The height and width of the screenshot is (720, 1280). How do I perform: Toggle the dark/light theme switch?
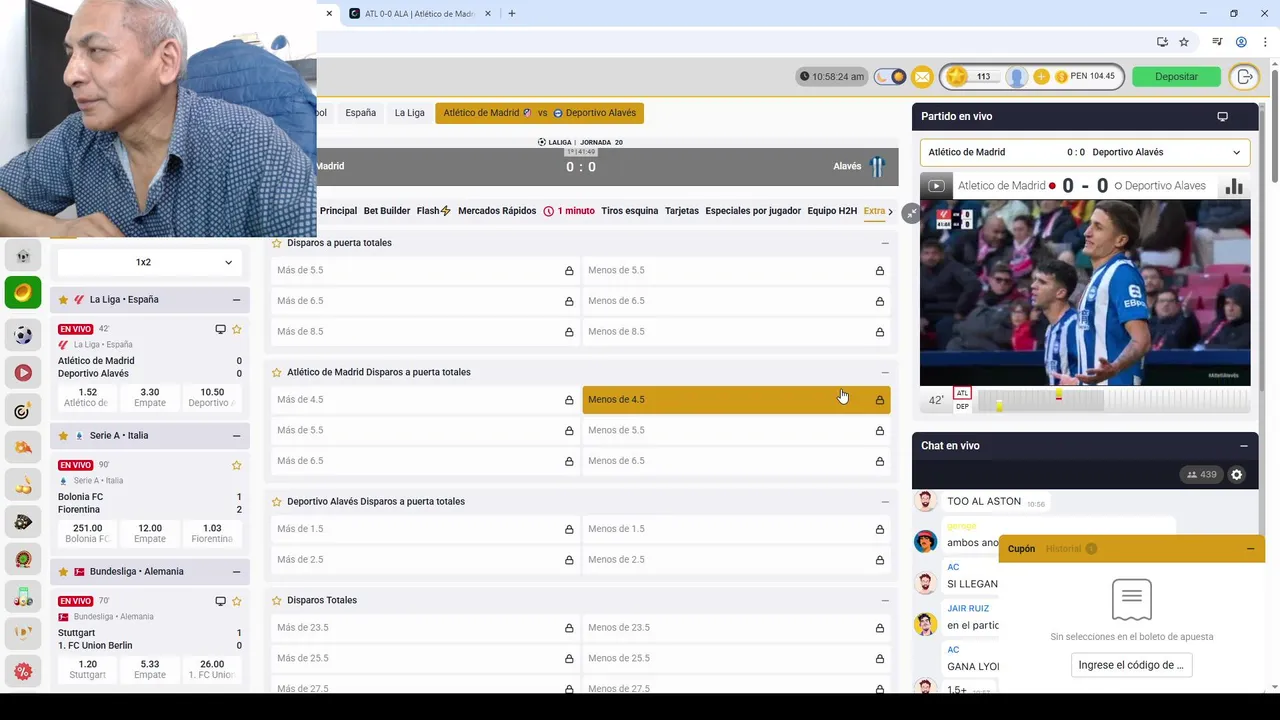coord(889,76)
